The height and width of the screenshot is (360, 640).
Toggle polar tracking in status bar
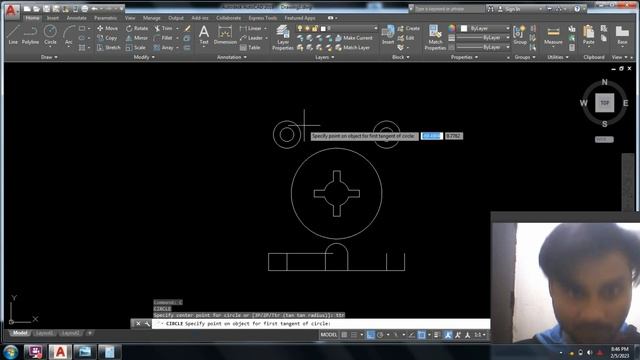click(380, 335)
